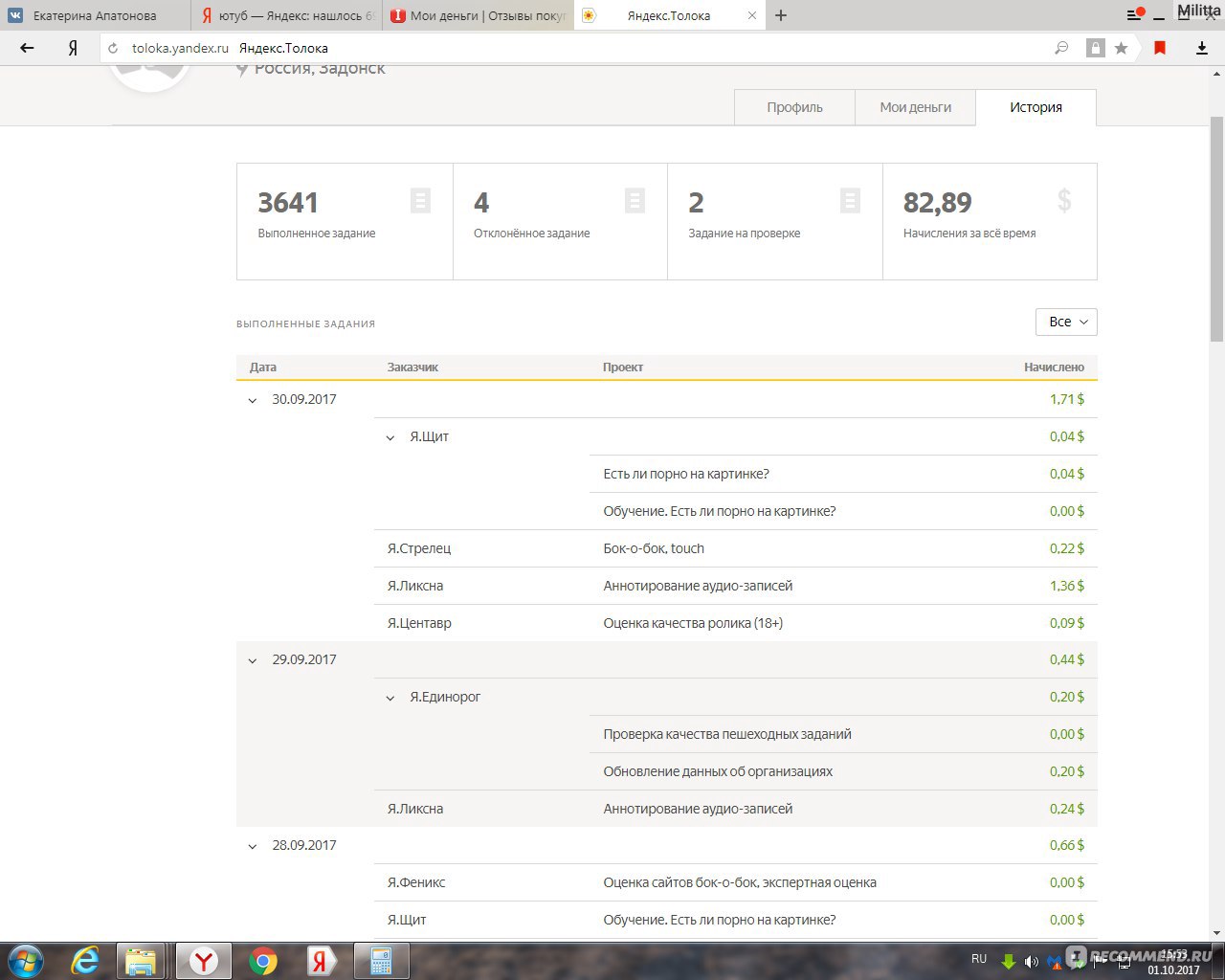
Task: Click the lock protect icon in address bar
Action: point(1095,48)
